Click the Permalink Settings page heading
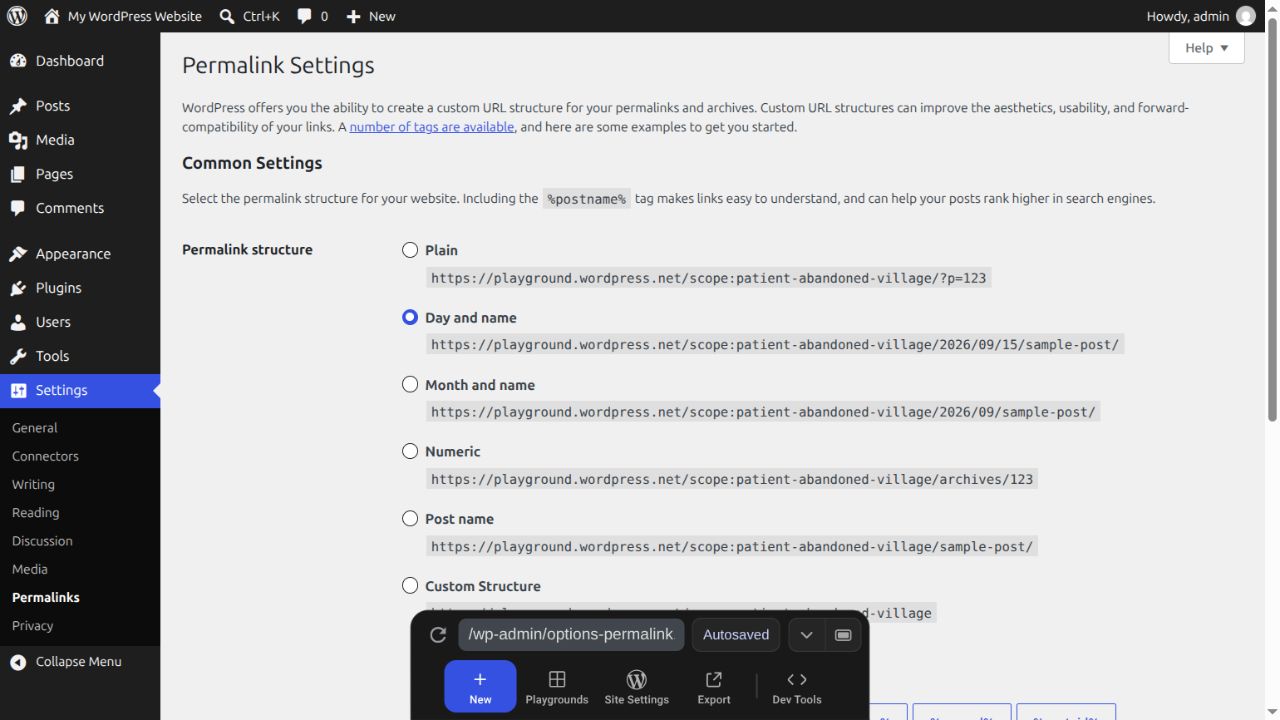The height and width of the screenshot is (720, 1280). [278, 66]
